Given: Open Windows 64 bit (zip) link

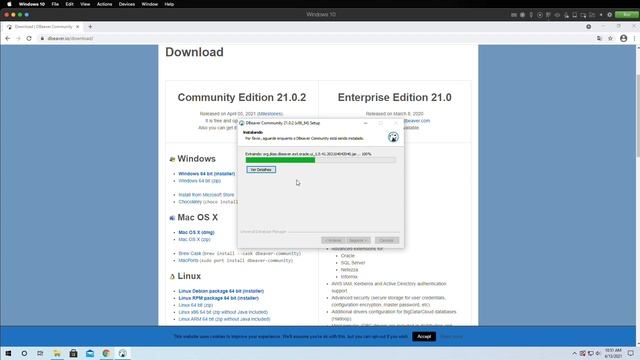Looking at the screenshot, I should (200, 181).
